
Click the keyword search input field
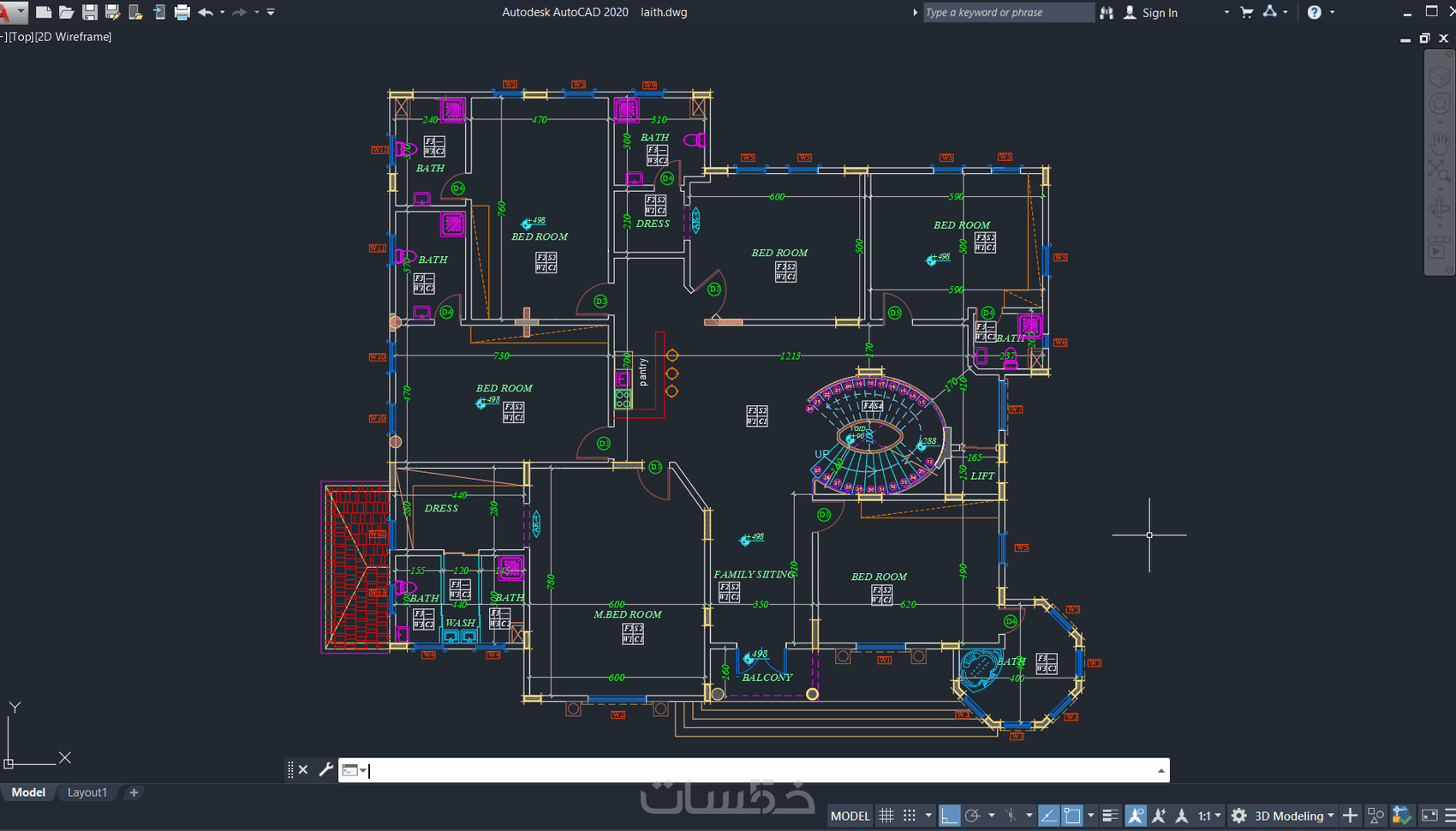click(x=1008, y=12)
